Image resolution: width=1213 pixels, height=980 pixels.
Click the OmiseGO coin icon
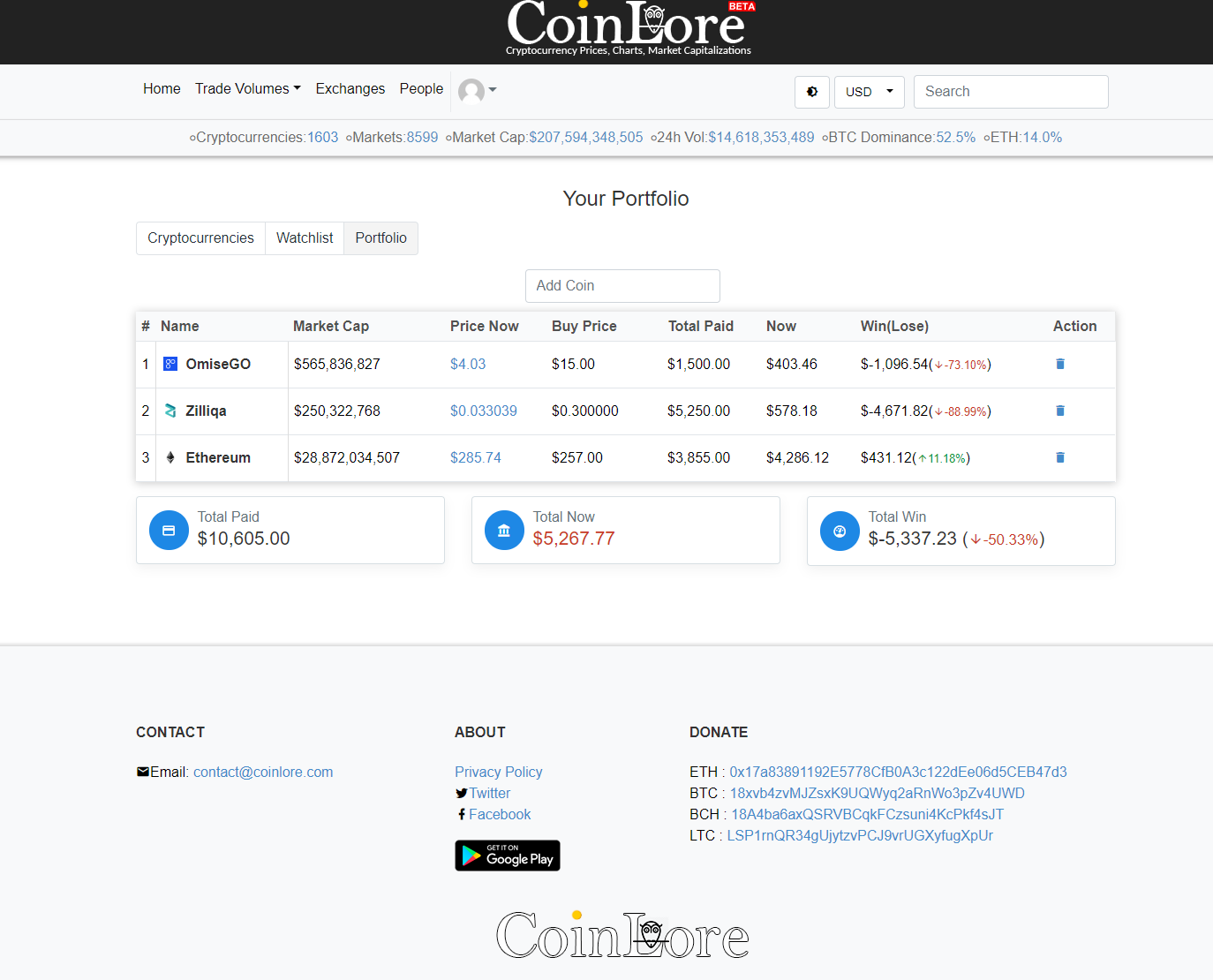coord(170,364)
